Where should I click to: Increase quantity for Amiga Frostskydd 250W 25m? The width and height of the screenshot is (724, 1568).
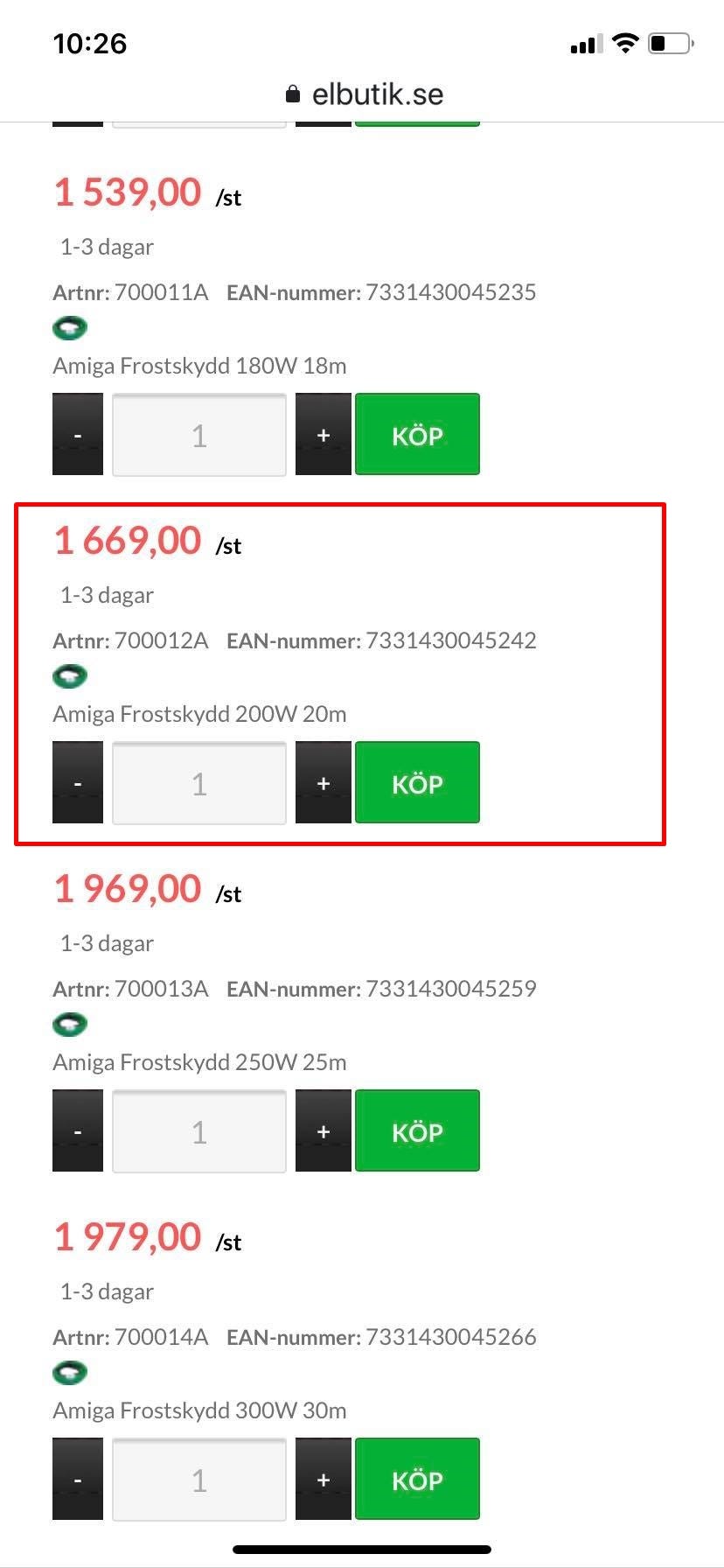coord(323,1130)
